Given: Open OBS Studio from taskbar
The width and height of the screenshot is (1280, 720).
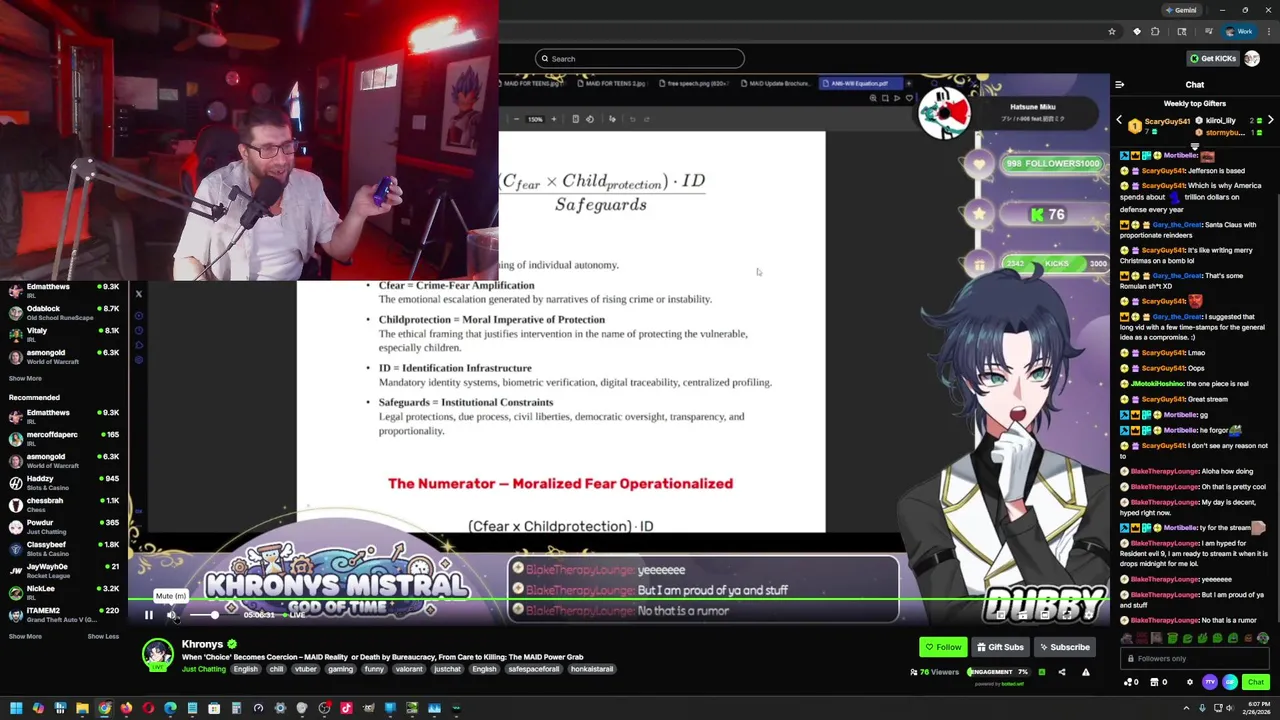Looking at the screenshot, I should tap(324, 708).
